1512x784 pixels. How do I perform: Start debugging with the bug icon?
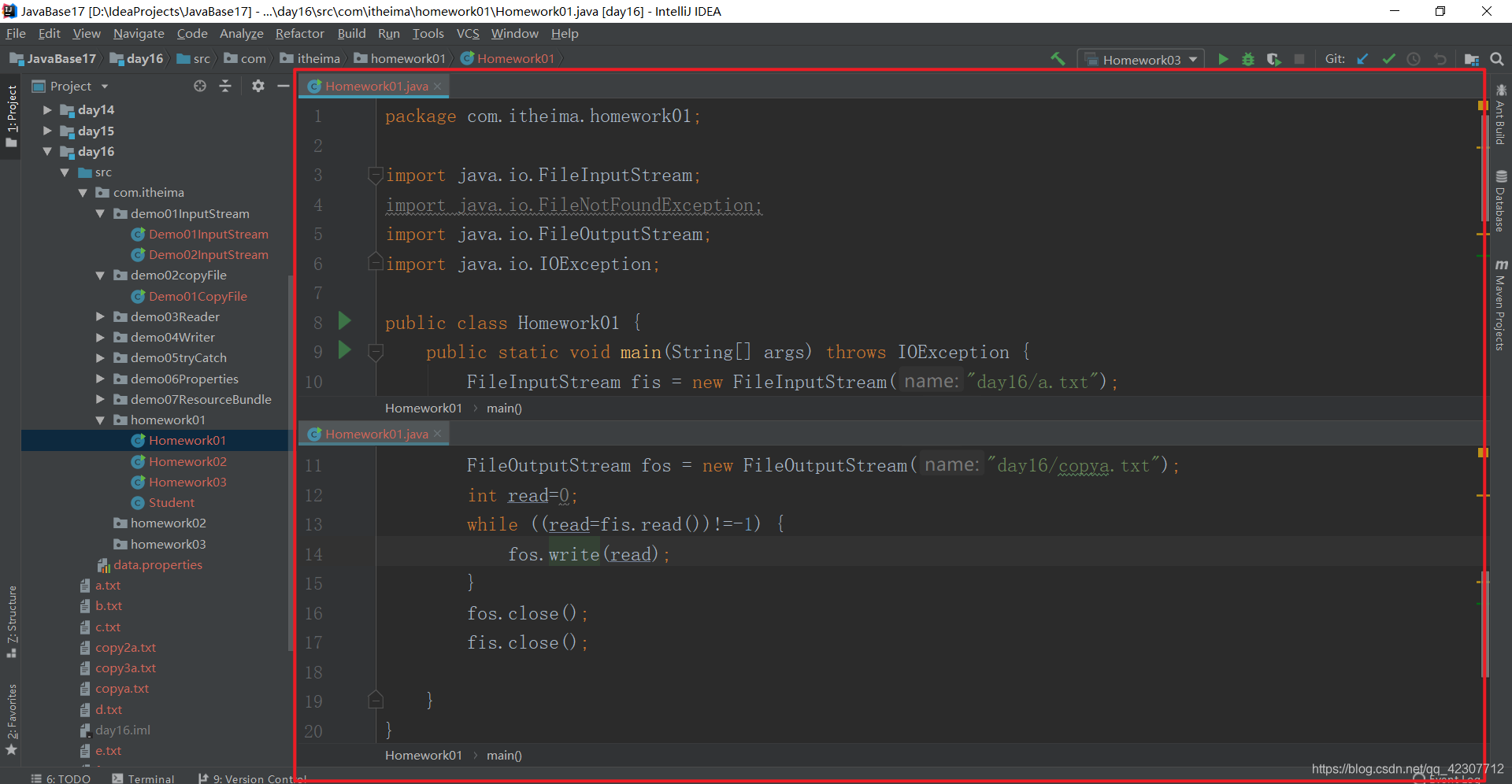point(1248,59)
